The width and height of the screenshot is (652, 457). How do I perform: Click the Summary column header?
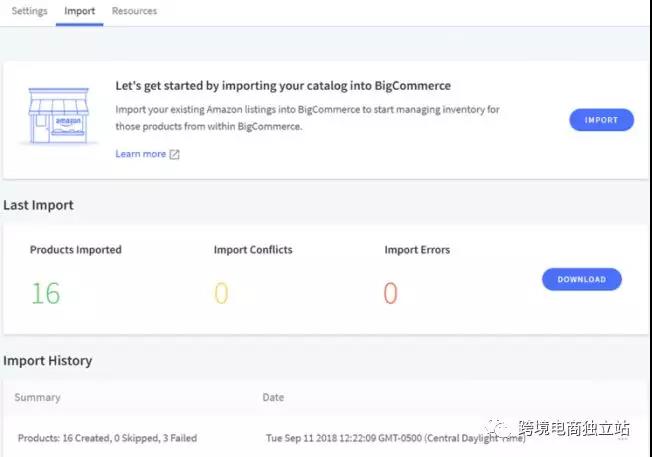tap(37, 398)
